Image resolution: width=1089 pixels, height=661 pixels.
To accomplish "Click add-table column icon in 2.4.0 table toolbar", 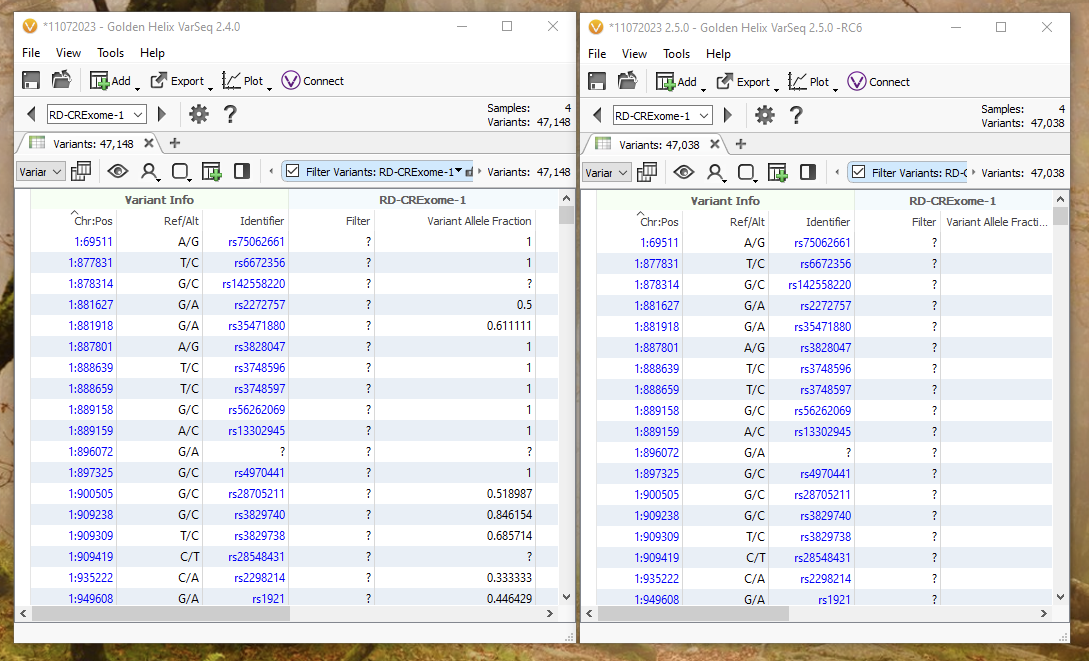I will point(211,171).
